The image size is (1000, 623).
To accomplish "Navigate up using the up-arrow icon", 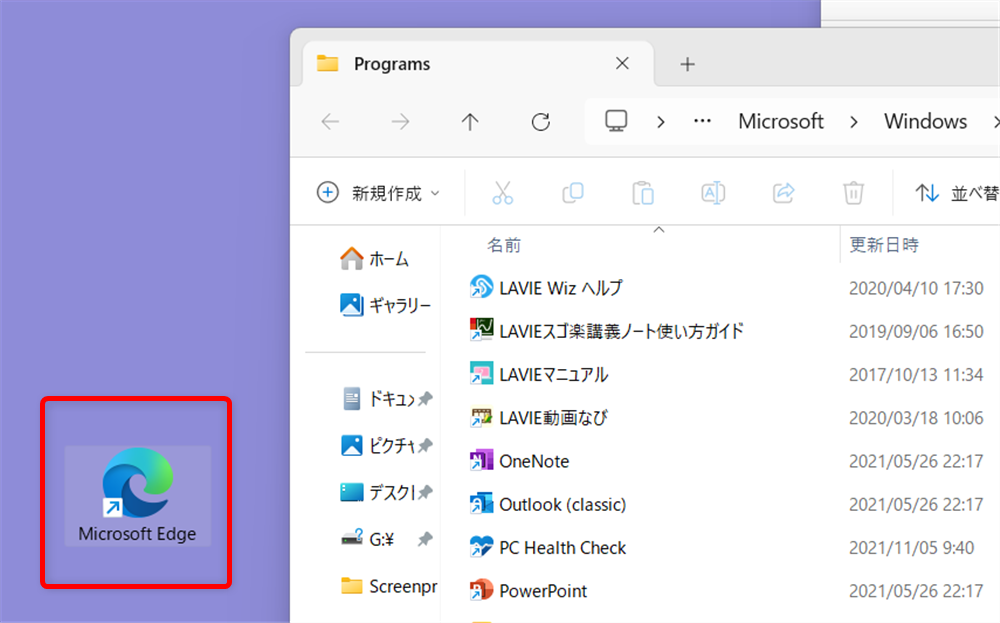I will pos(470,121).
